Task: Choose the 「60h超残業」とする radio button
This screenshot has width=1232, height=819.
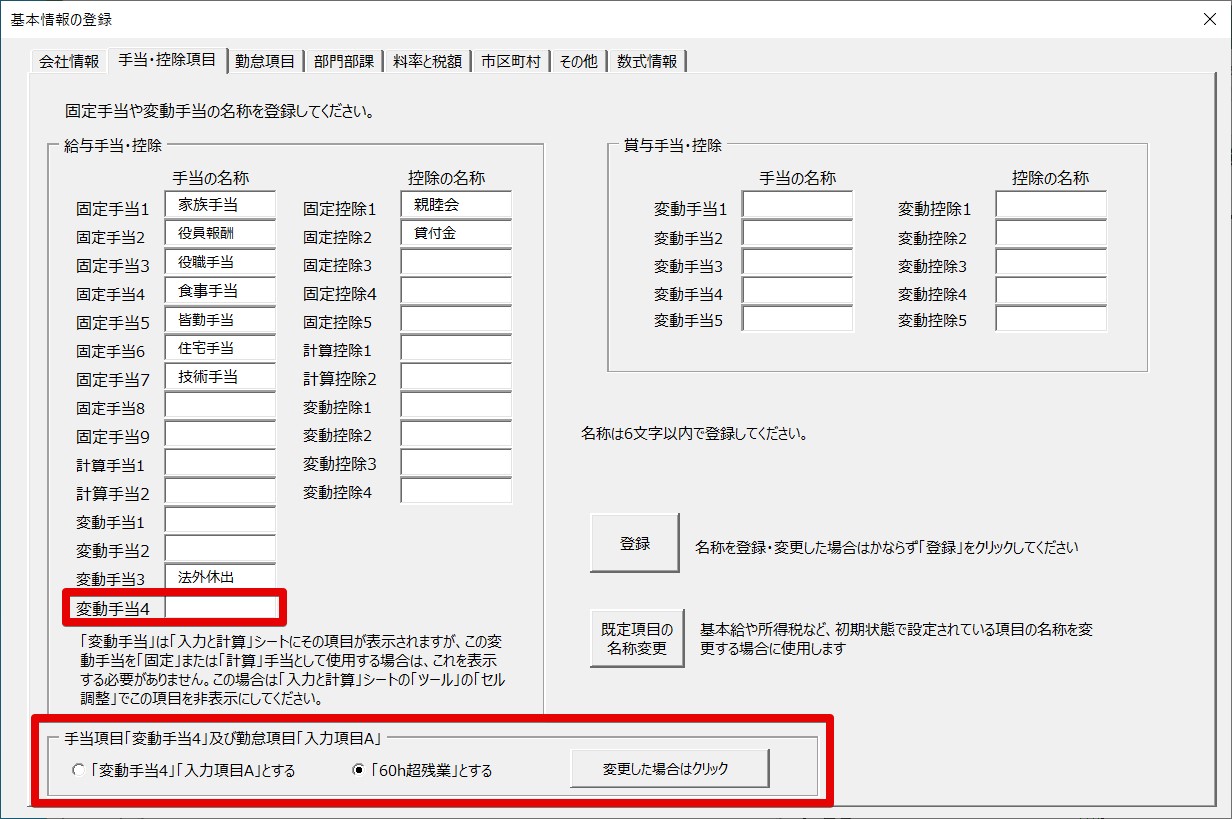Action: [x=358, y=771]
